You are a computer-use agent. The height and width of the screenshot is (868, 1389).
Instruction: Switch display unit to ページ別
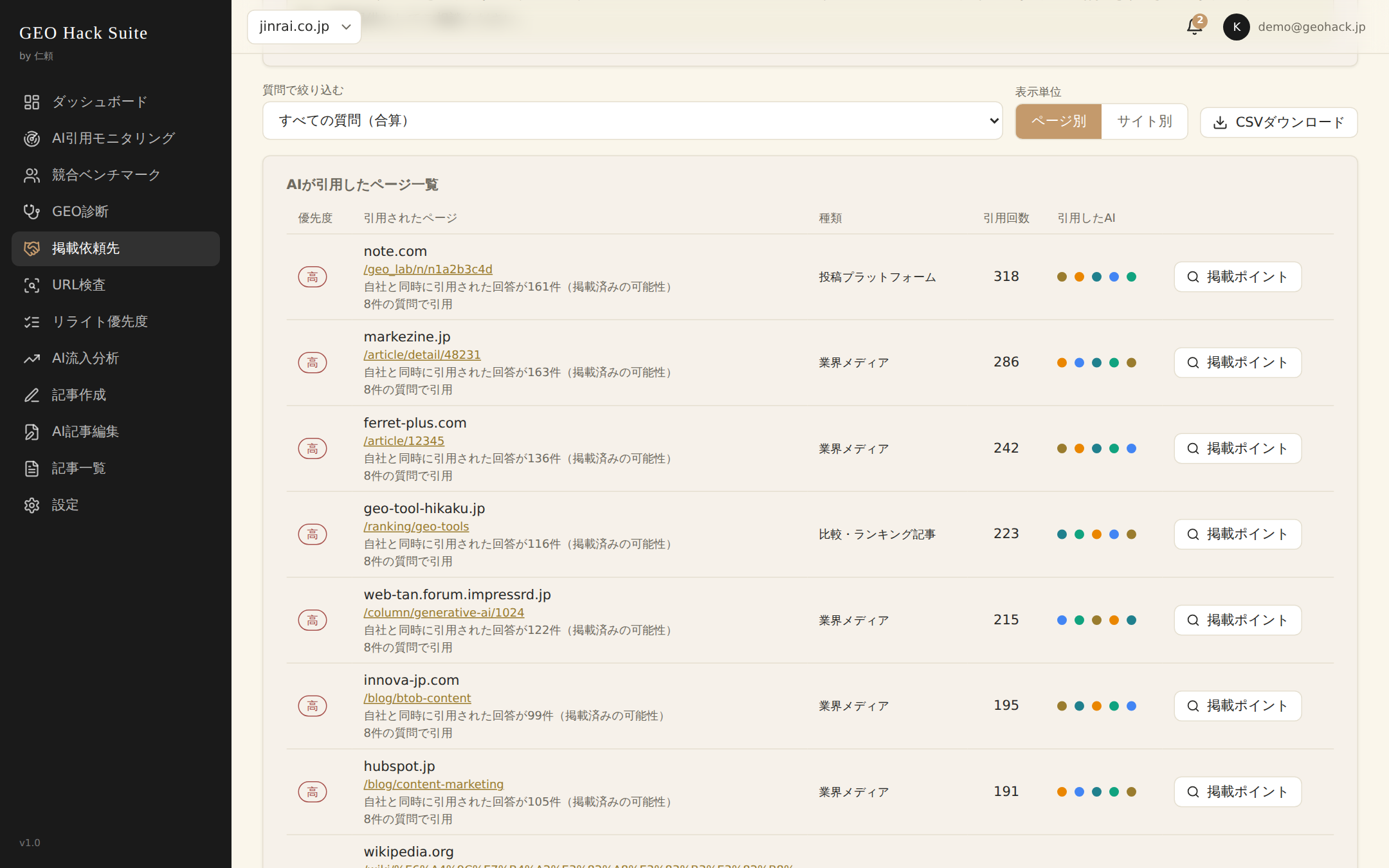pos(1058,122)
